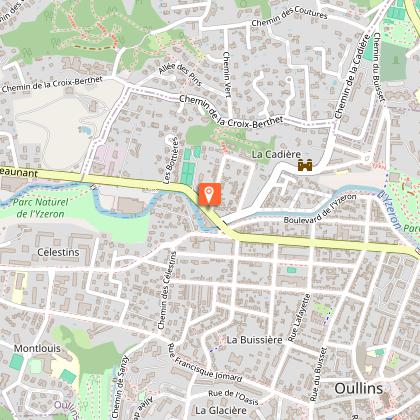Image resolution: width=420 pixels, height=420 pixels.
Task: Click the brown castle icon near La Cadière
Action: coord(305,165)
